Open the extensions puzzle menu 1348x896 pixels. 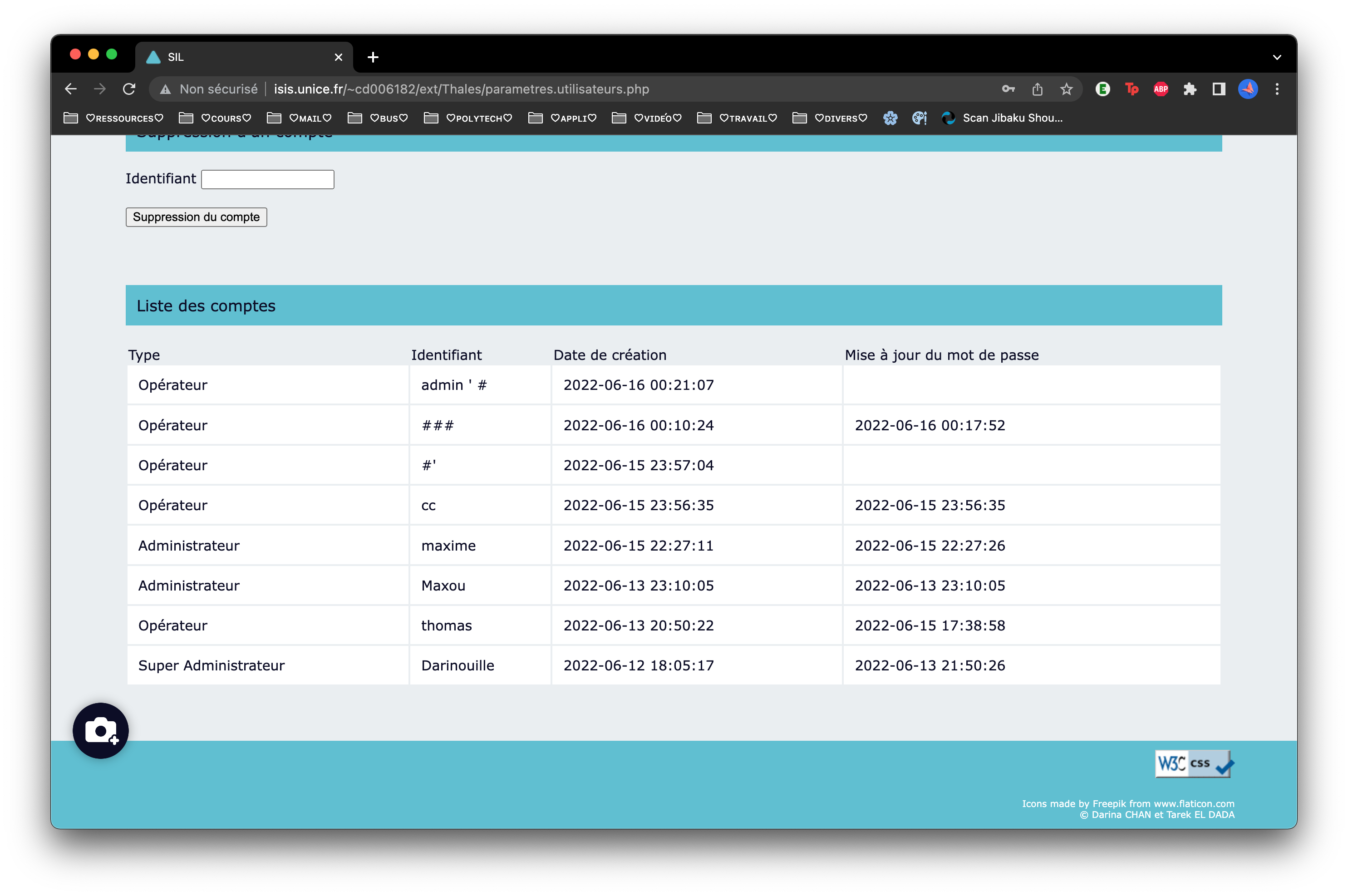point(1191,89)
